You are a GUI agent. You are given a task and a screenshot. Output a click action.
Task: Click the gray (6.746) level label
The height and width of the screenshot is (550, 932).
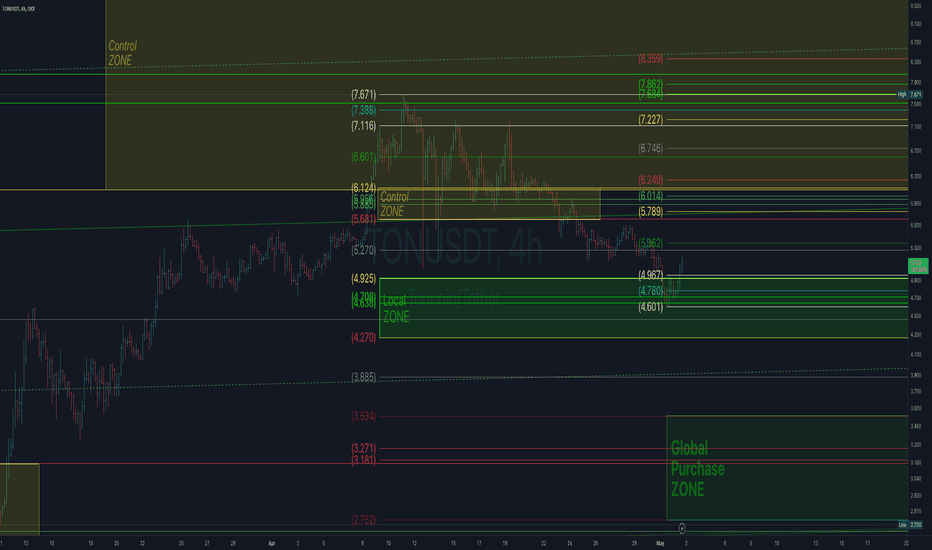[x=650, y=148]
